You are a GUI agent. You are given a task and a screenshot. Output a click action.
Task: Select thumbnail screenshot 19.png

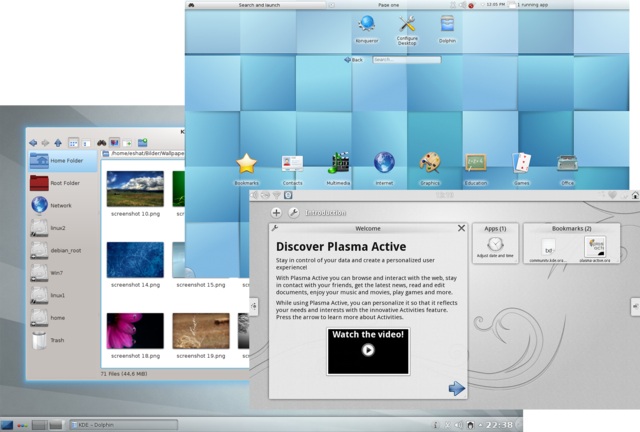pyautogui.click(x=201, y=331)
